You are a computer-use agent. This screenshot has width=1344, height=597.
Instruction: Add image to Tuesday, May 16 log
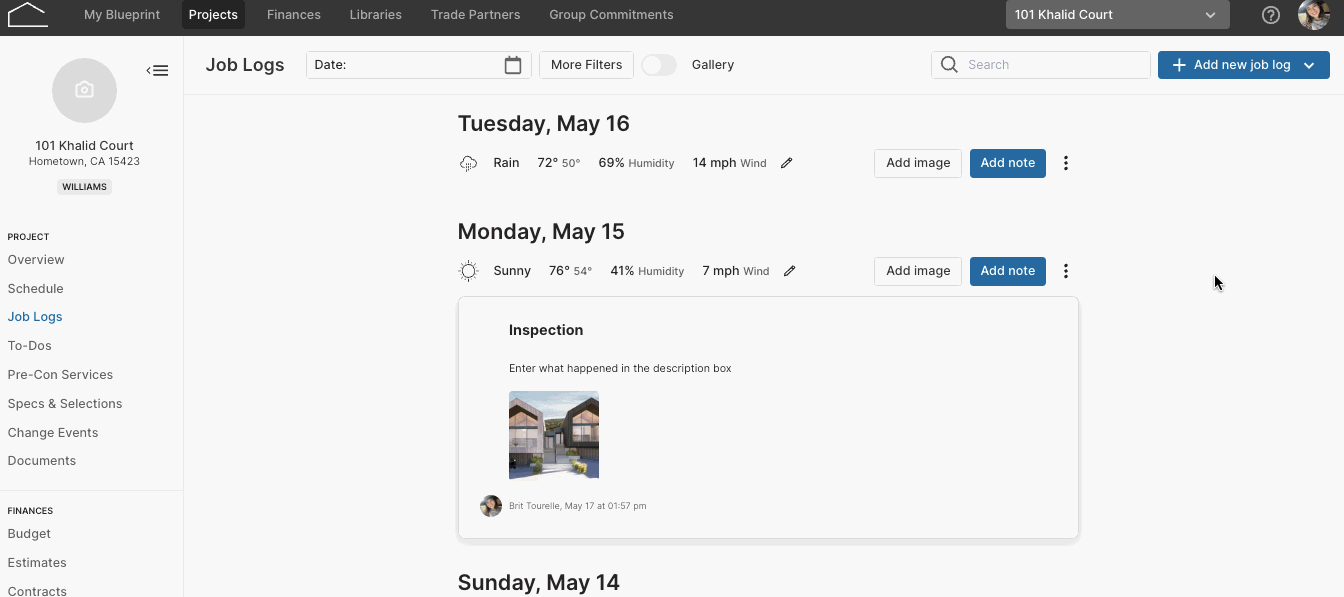918,163
